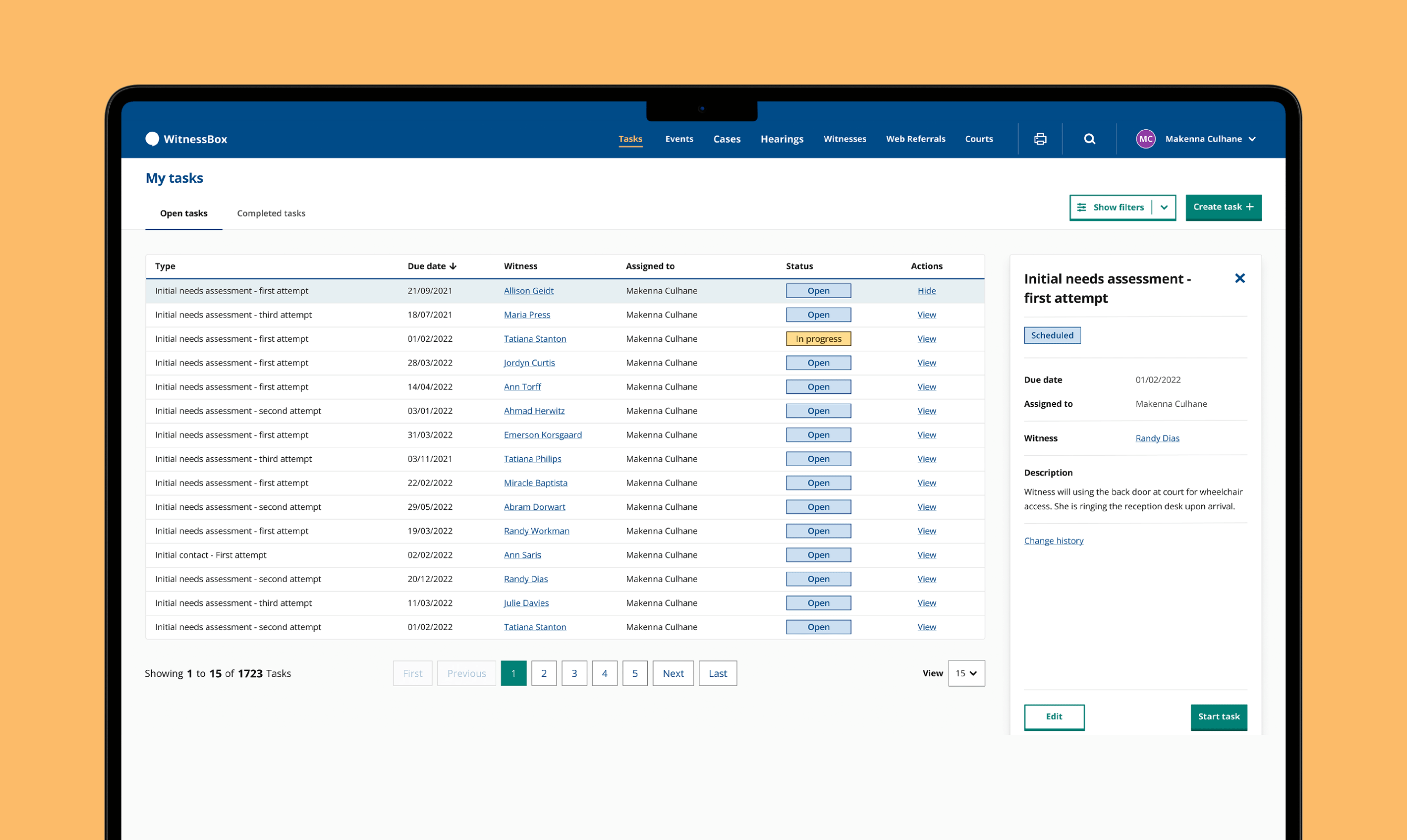Open the Show filters dropdown arrow
Screen dimensions: 1407x840
point(1164,207)
